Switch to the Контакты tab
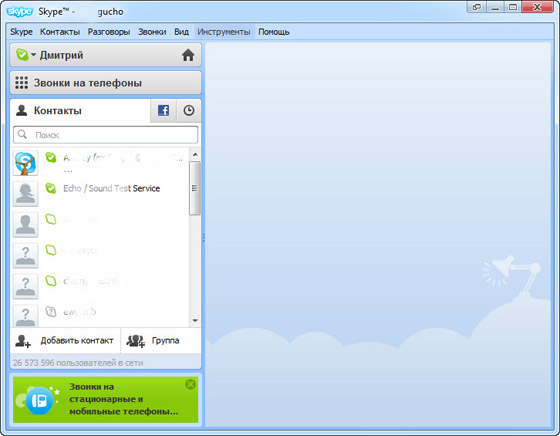This screenshot has width=560, height=436. (x=80, y=111)
